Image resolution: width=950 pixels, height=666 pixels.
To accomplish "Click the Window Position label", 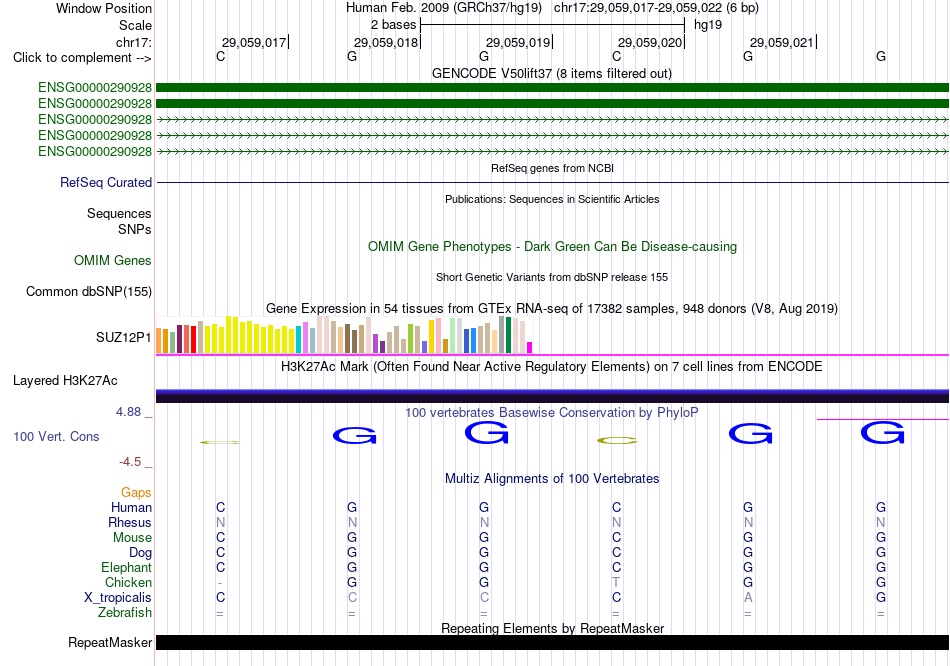I will coord(104,8).
